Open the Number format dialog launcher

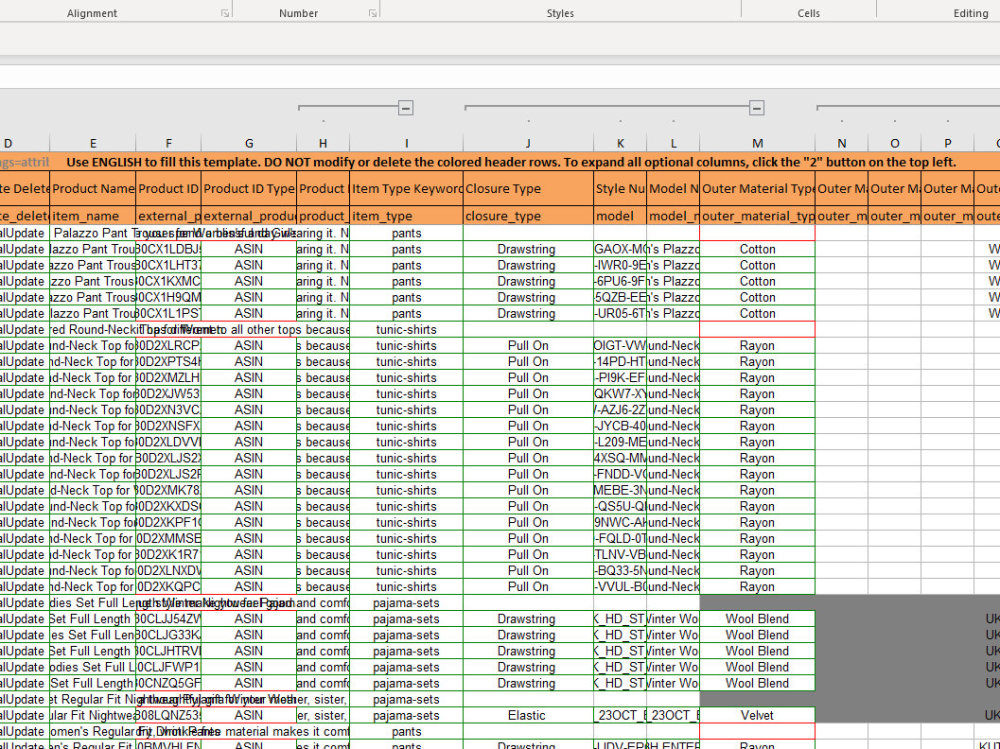coord(372,13)
